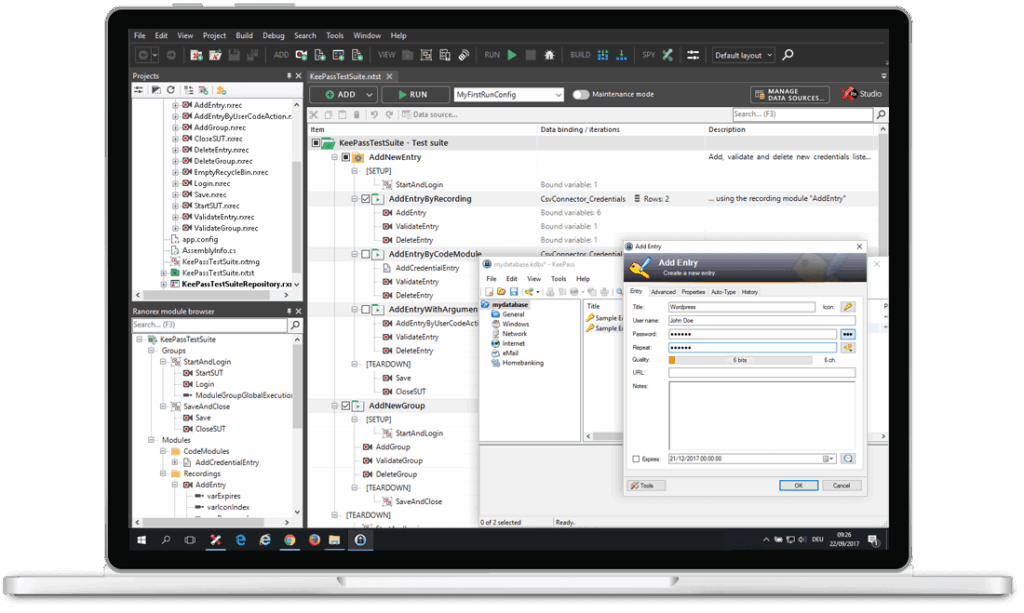This screenshot has height=613, width=1024.
Task: Click the settings sliders icon in main toolbar
Action: click(693, 55)
